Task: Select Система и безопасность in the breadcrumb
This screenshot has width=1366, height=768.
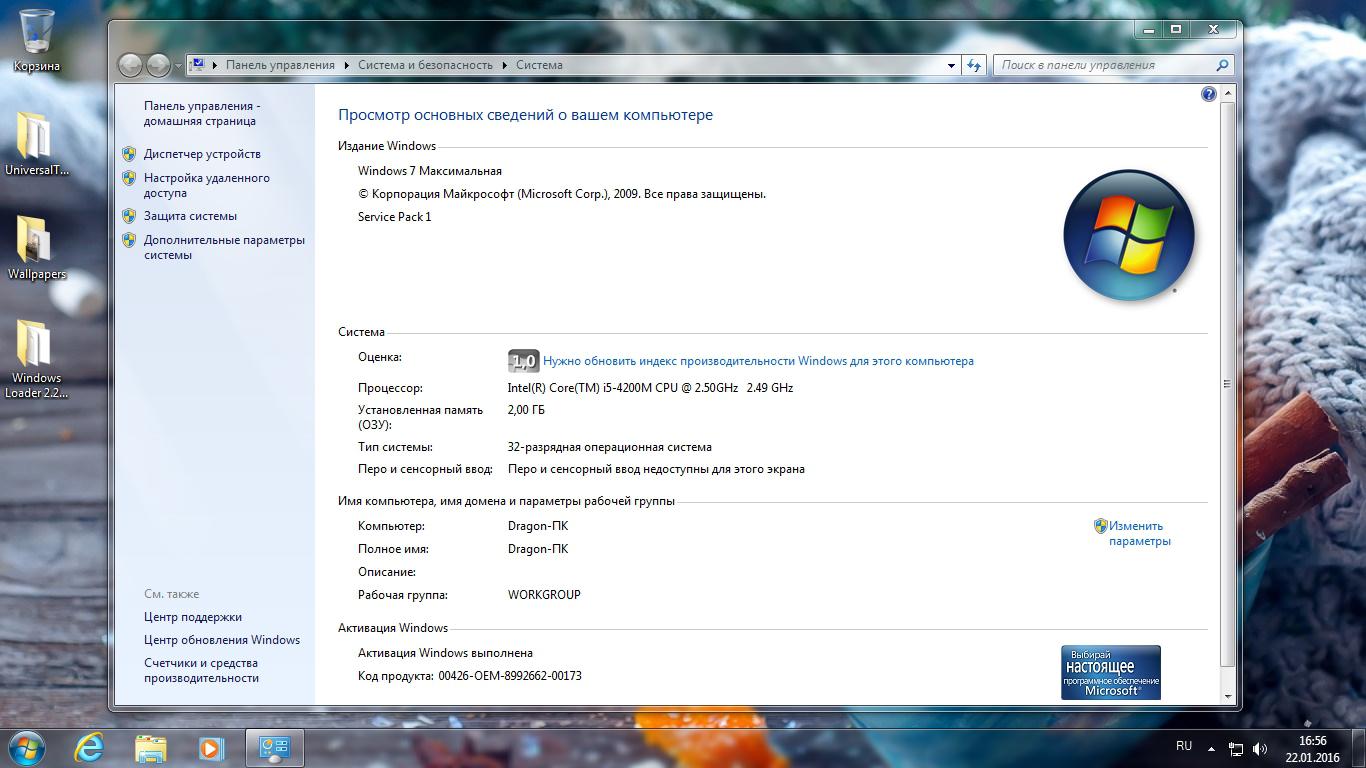Action: tap(425, 65)
